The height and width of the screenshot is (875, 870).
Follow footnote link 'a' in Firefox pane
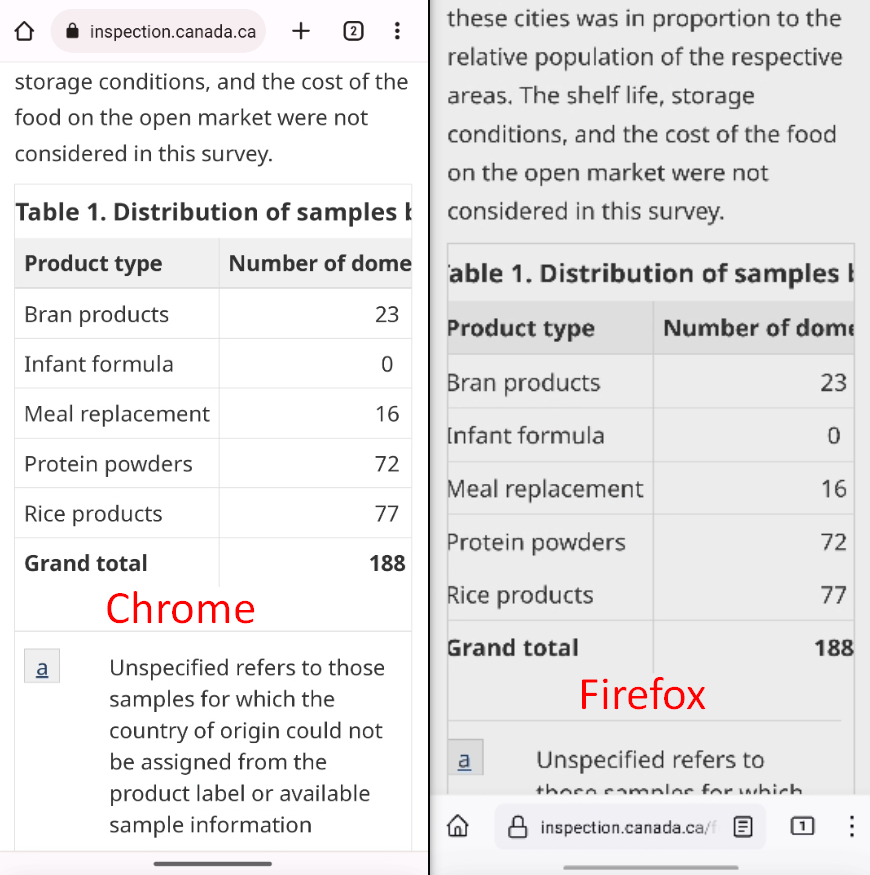coord(464,758)
